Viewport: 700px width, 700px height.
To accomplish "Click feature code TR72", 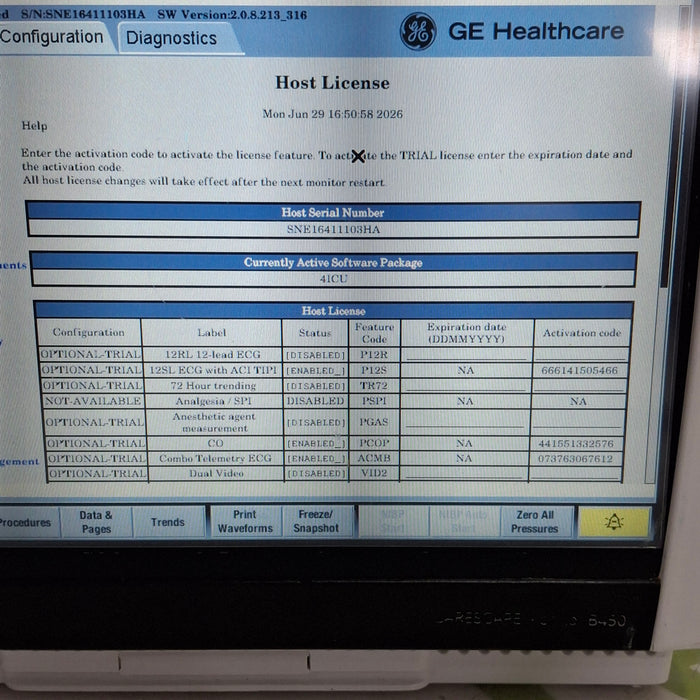I will click(374, 385).
